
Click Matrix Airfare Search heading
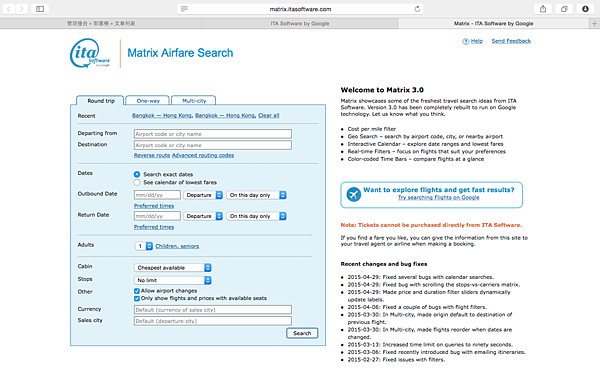[180, 53]
